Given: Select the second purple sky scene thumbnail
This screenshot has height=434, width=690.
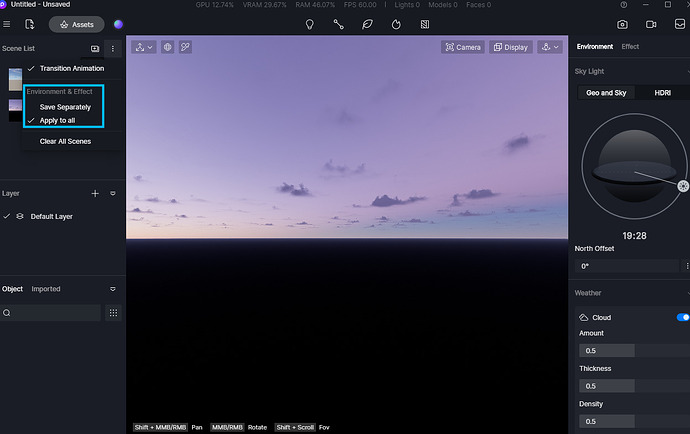Looking at the screenshot, I should (x=15, y=110).
